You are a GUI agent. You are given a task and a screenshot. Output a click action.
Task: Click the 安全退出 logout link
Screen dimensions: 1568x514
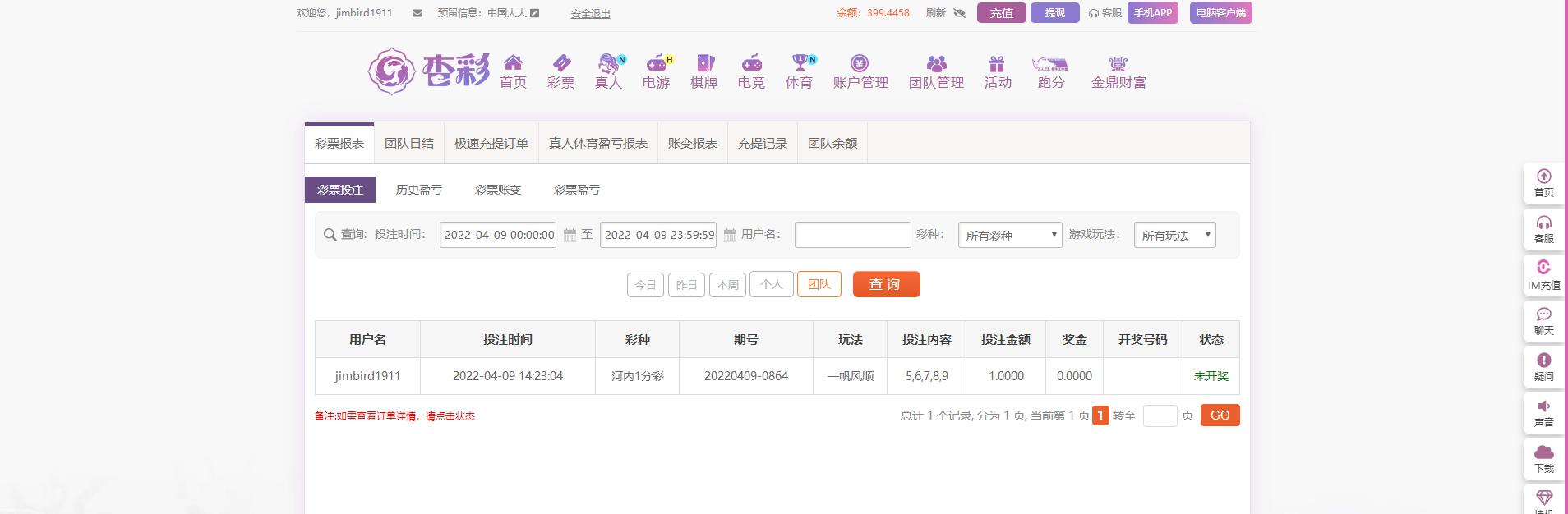pyautogui.click(x=590, y=14)
